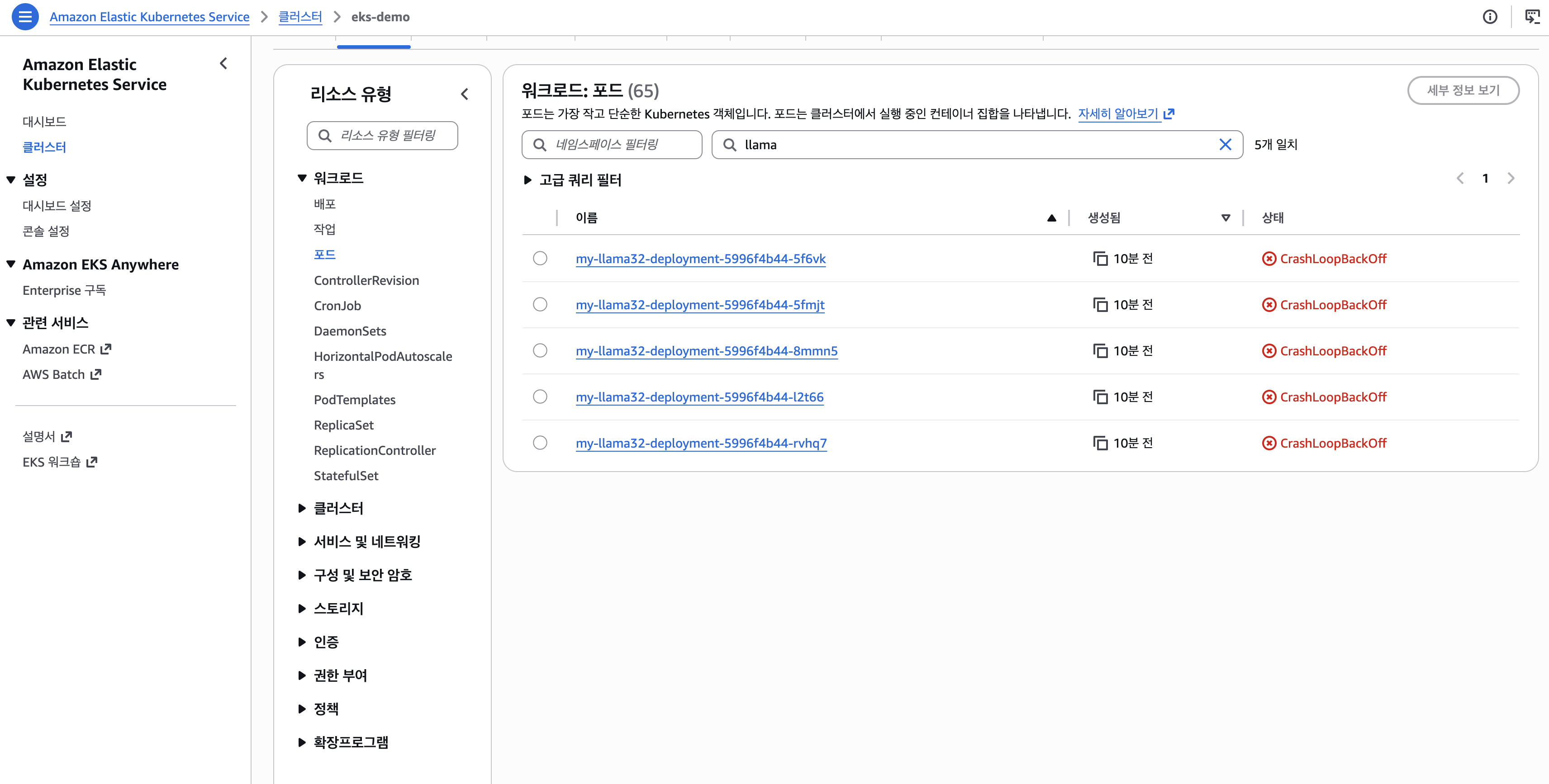The image size is (1549, 784).
Task: Select 배포 resource type
Action: pyautogui.click(x=325, y=204)
